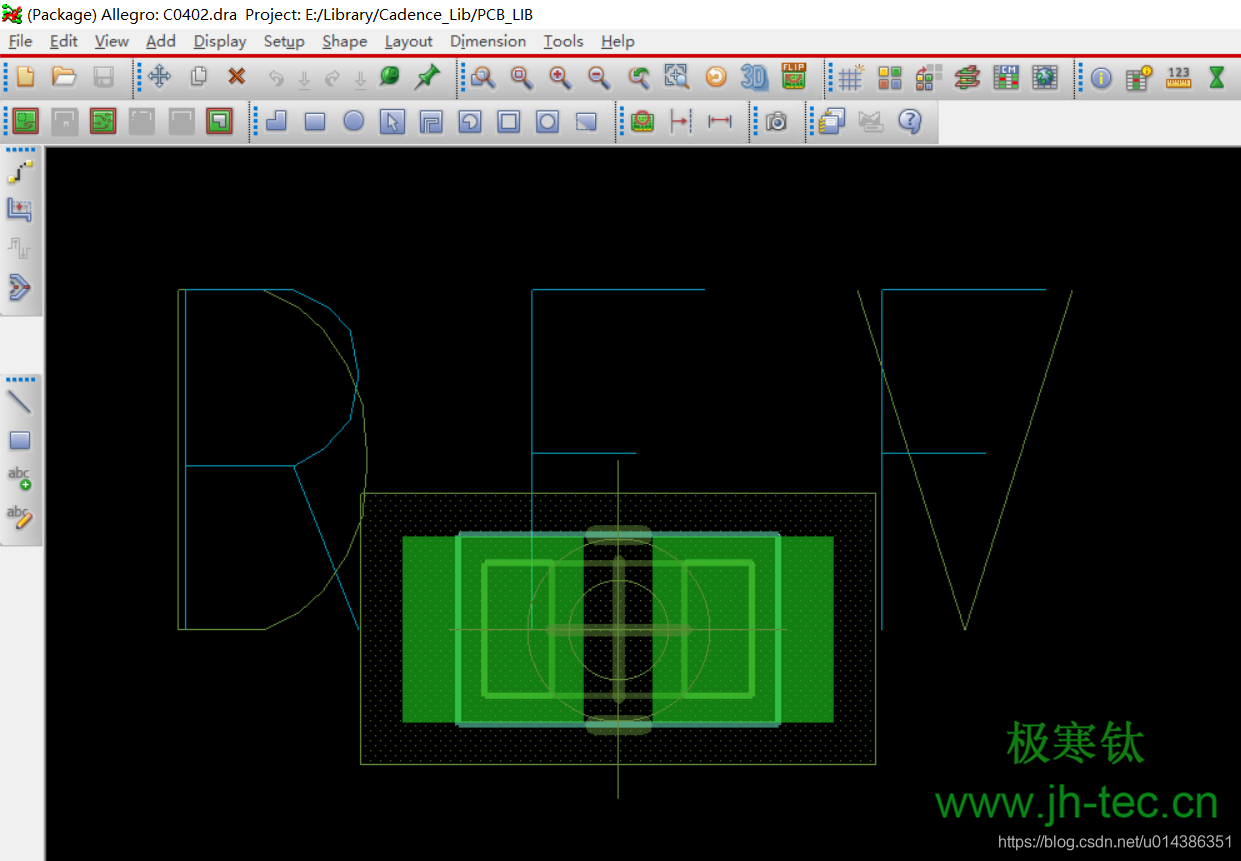This screenshot has width=1241, height=861.
Task: Toggle the grid display icon
Action: click(x=851, y=77)
